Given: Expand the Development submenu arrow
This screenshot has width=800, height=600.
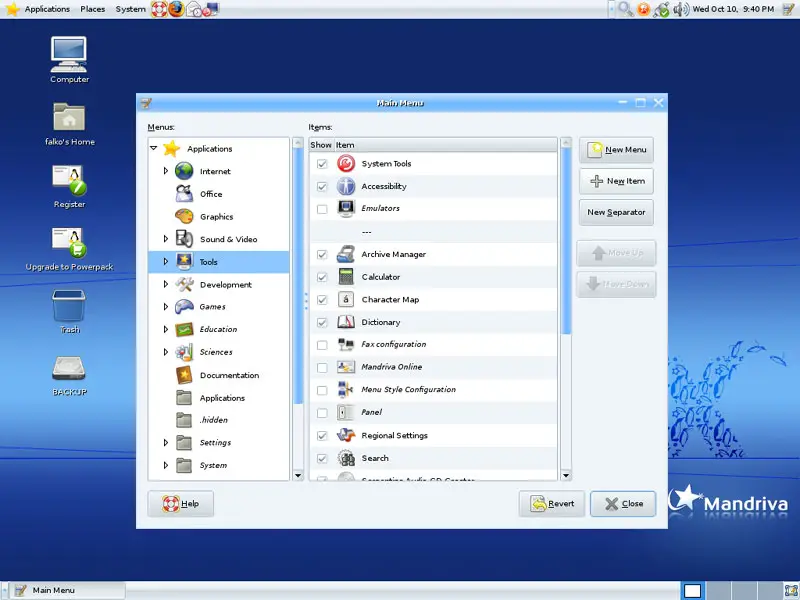Looking at the screenshot, I should (x=166, y=284).
